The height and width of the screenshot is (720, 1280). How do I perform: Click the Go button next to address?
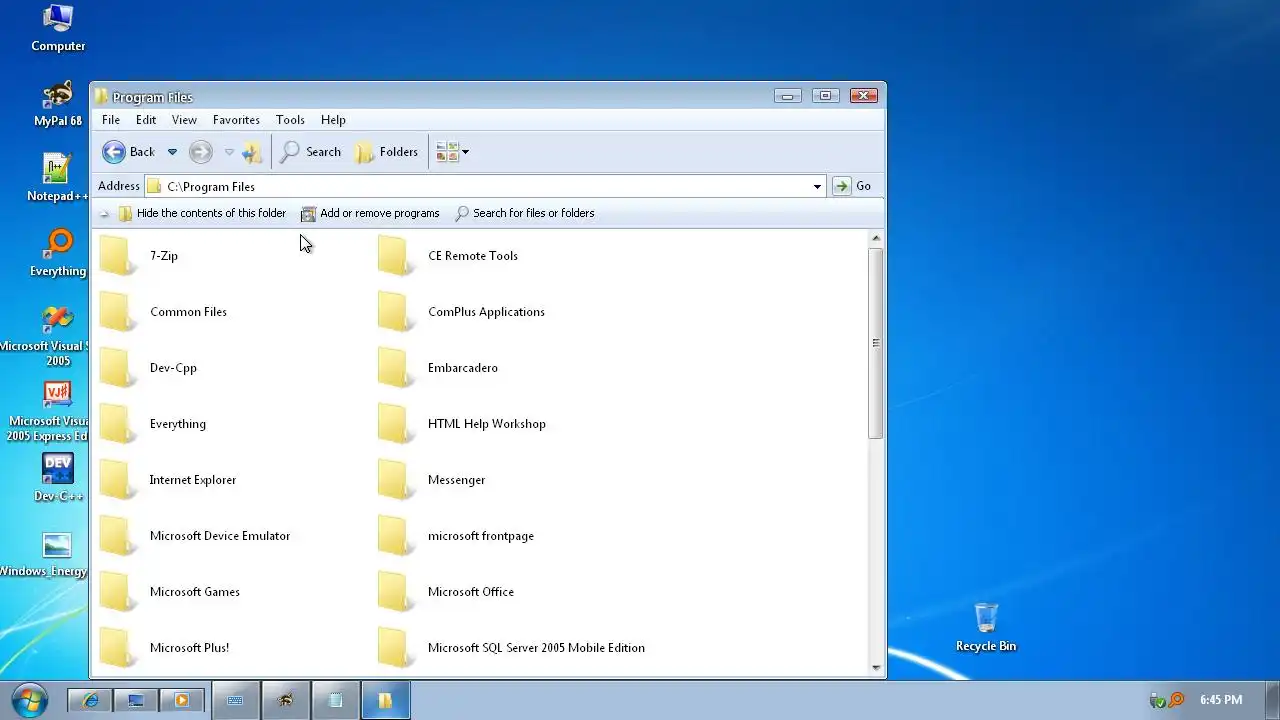click(x=852, y=186)
